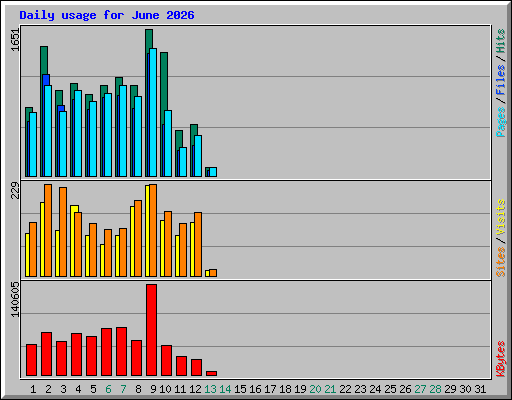512x400 pixels.
Task: Select the red KBytes bar for day 7
Action: click(x=121, y=352)
